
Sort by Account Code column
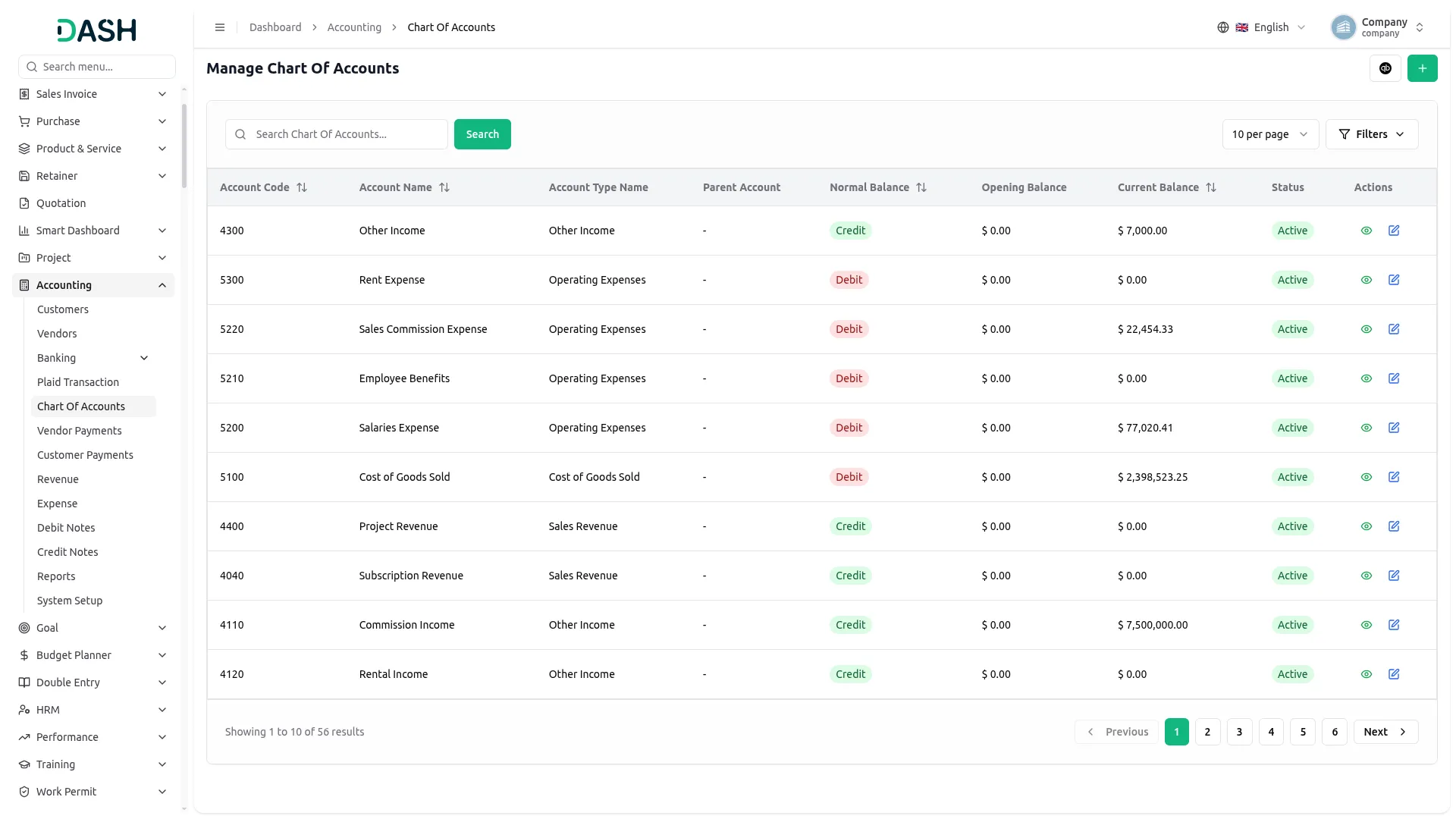[x=302, y=187]
